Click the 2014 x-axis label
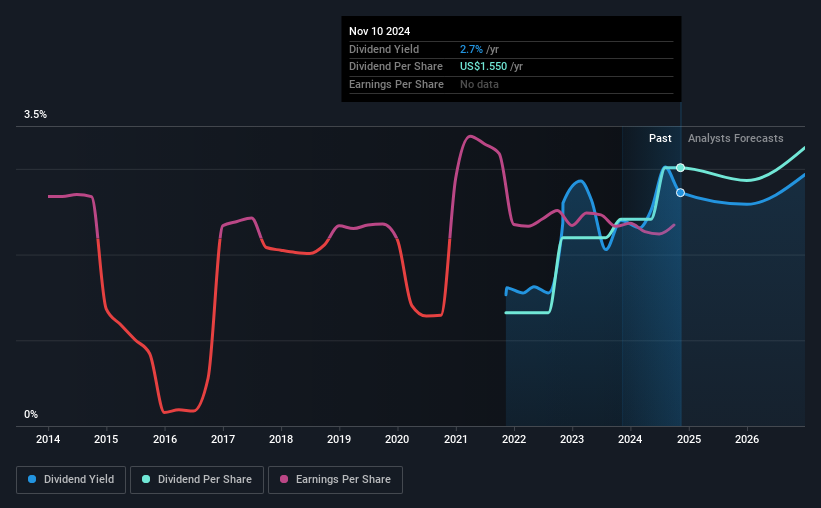 [x=48, y=439]
